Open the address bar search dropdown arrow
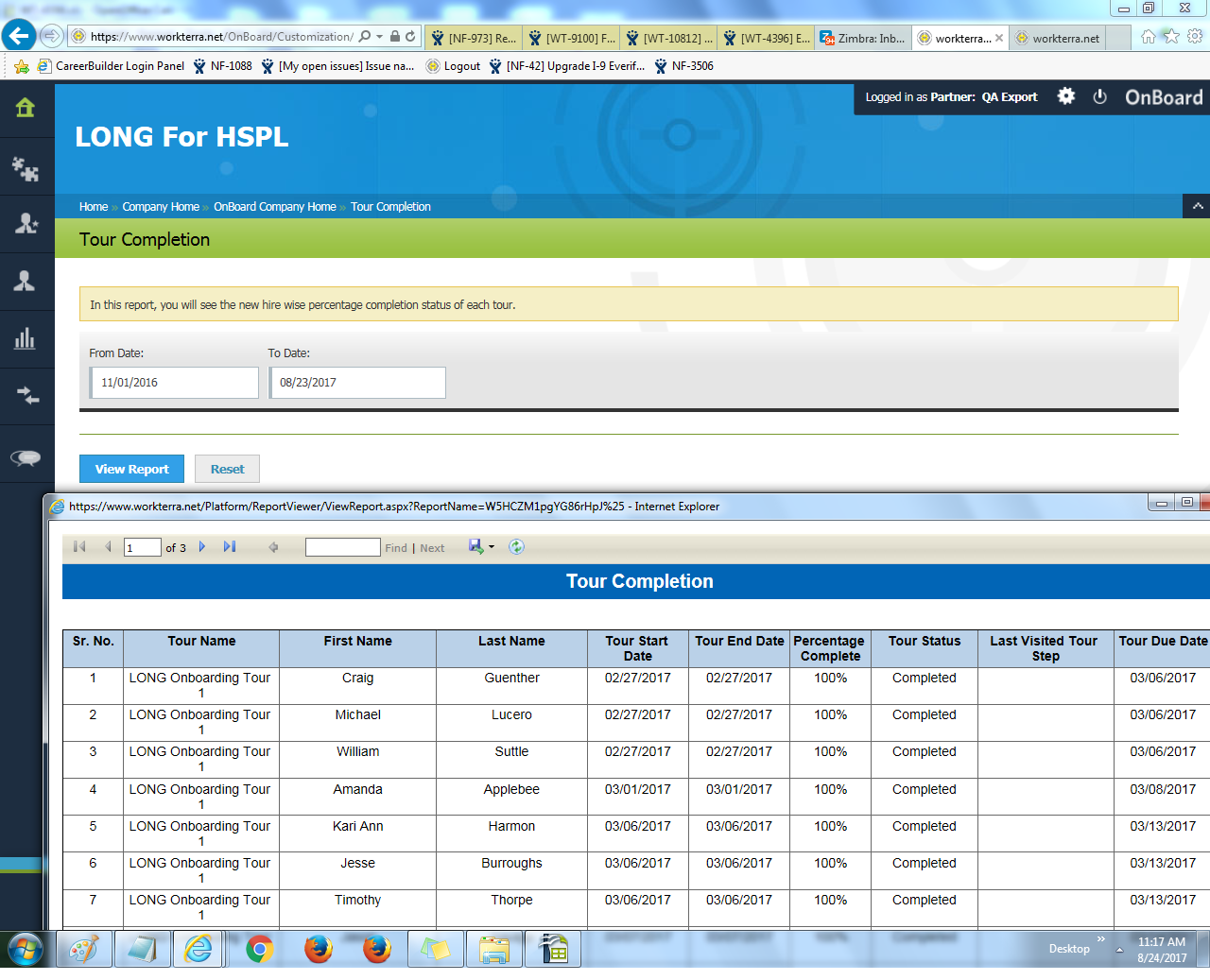1210x980 pixels. coord(380,37)
